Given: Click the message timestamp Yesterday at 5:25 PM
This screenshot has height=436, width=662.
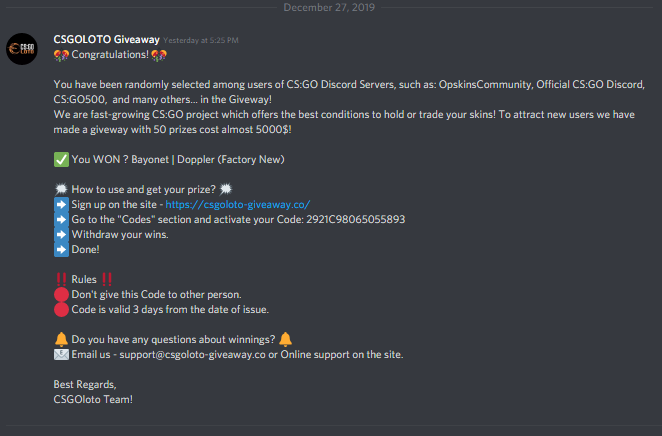Looking at the screenshot, I should 201,41.
